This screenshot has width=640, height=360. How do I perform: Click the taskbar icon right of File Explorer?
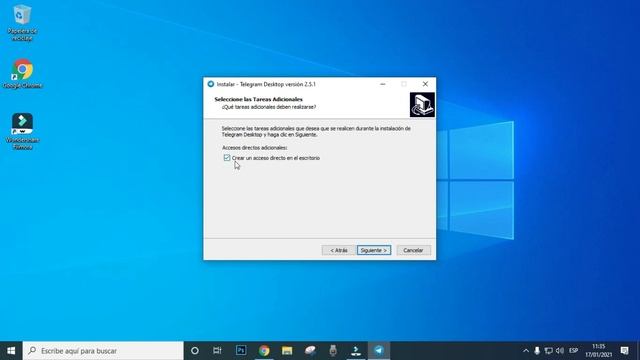click(x=310, y=351)
